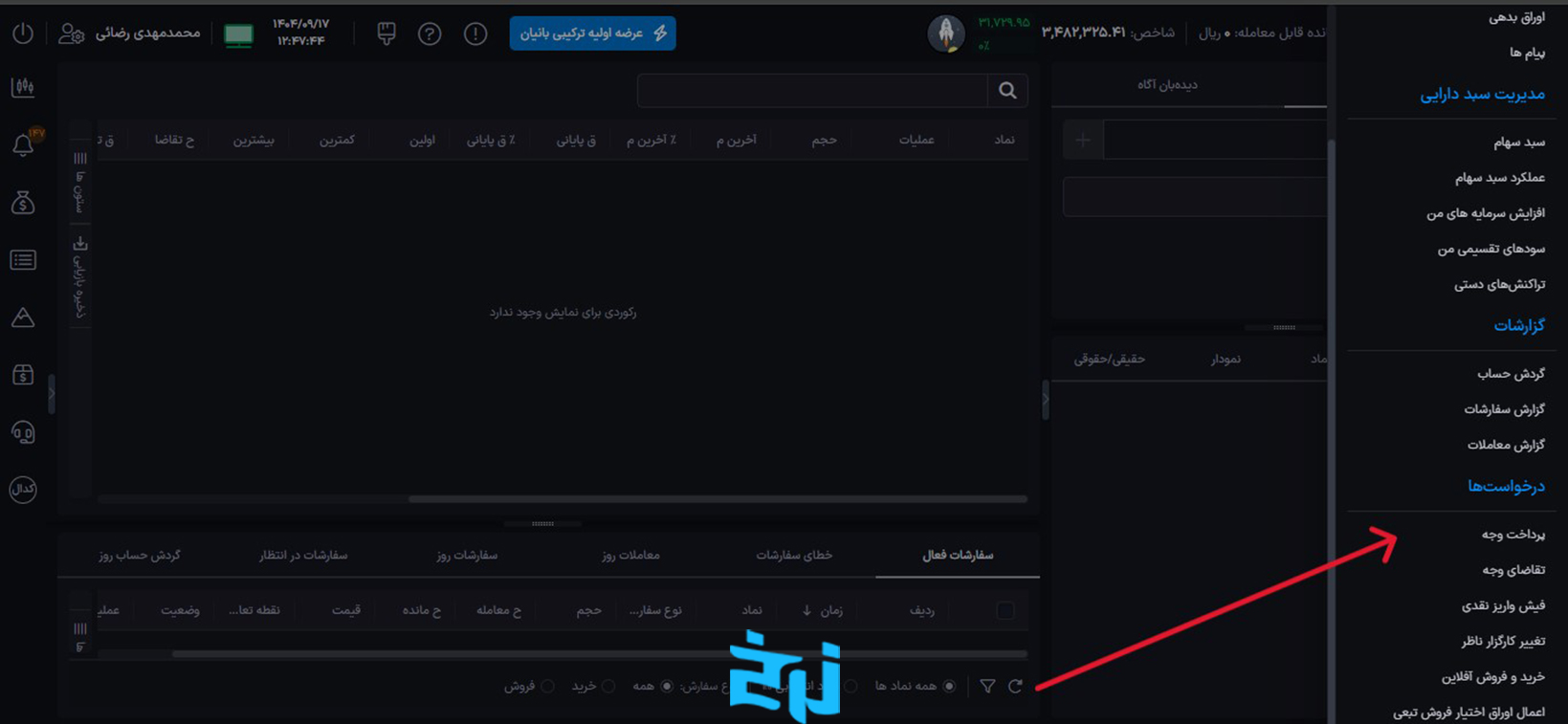
Task: Click the dollar box icon in sidebar
Action: (23, 375)
